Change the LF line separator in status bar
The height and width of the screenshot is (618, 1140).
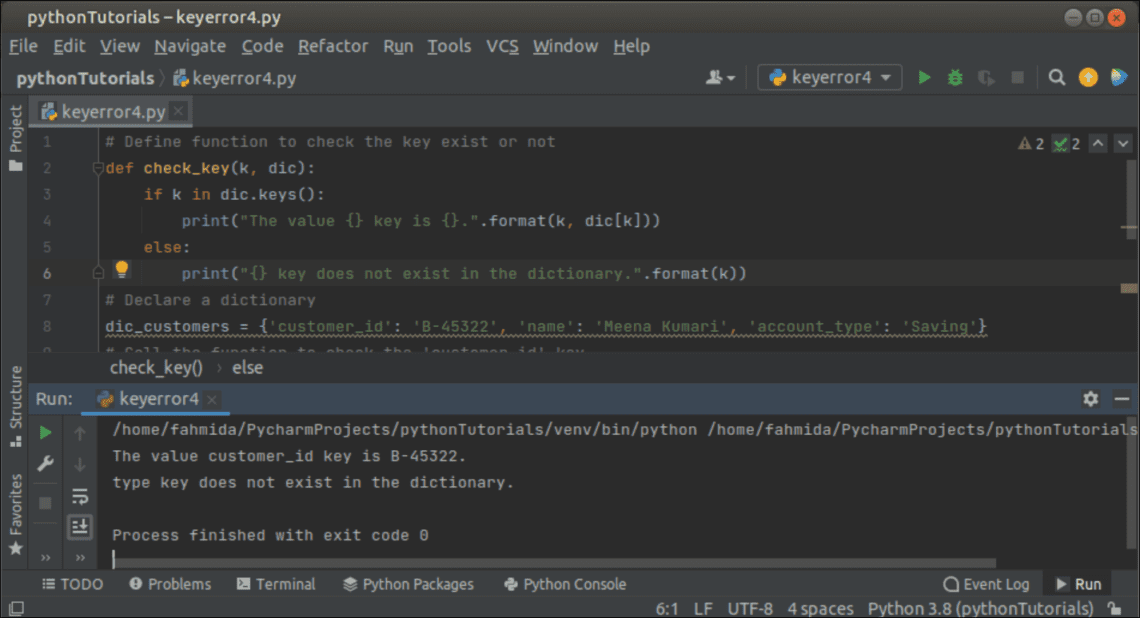click(703, 609)
